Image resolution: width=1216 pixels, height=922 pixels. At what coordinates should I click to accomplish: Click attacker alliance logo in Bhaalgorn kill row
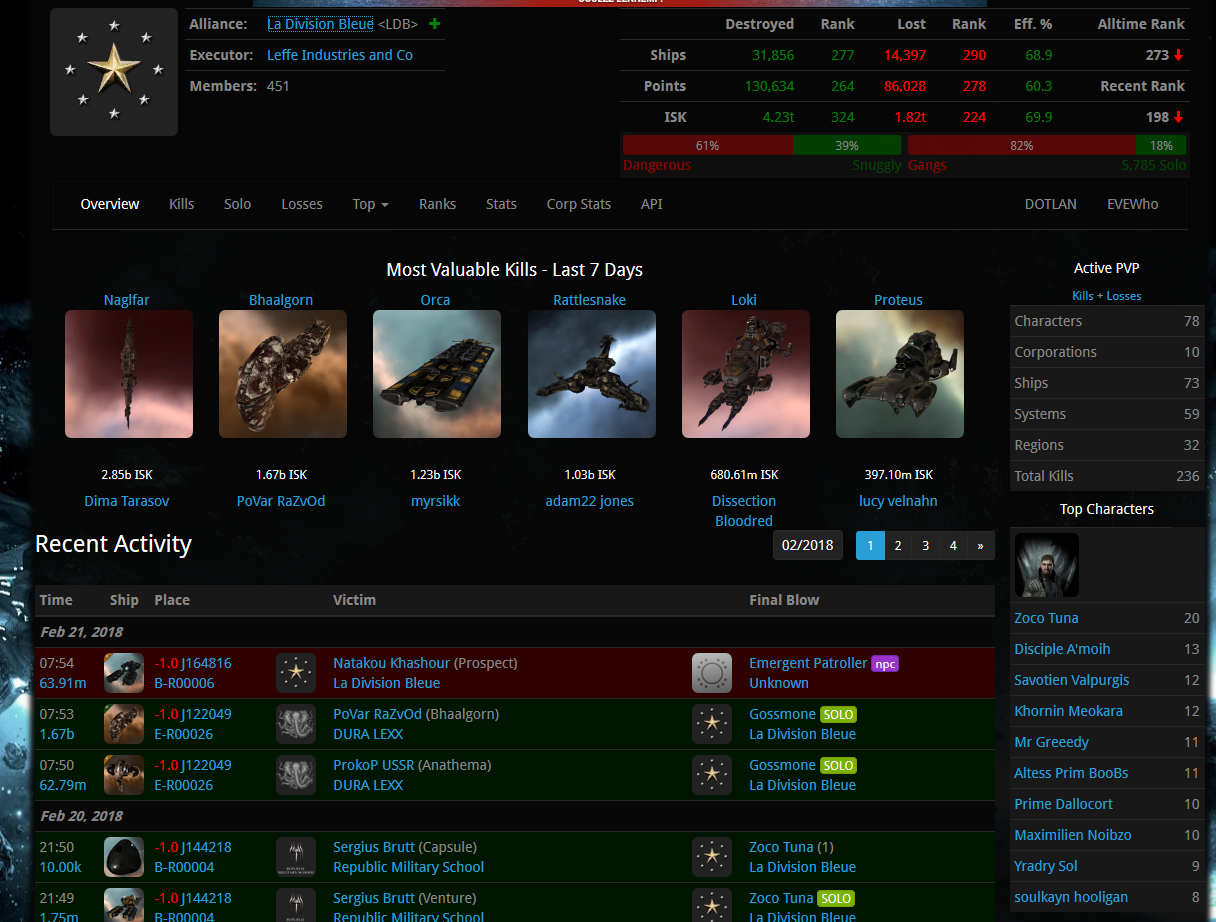pyautogui.click(x=712, y=724)
